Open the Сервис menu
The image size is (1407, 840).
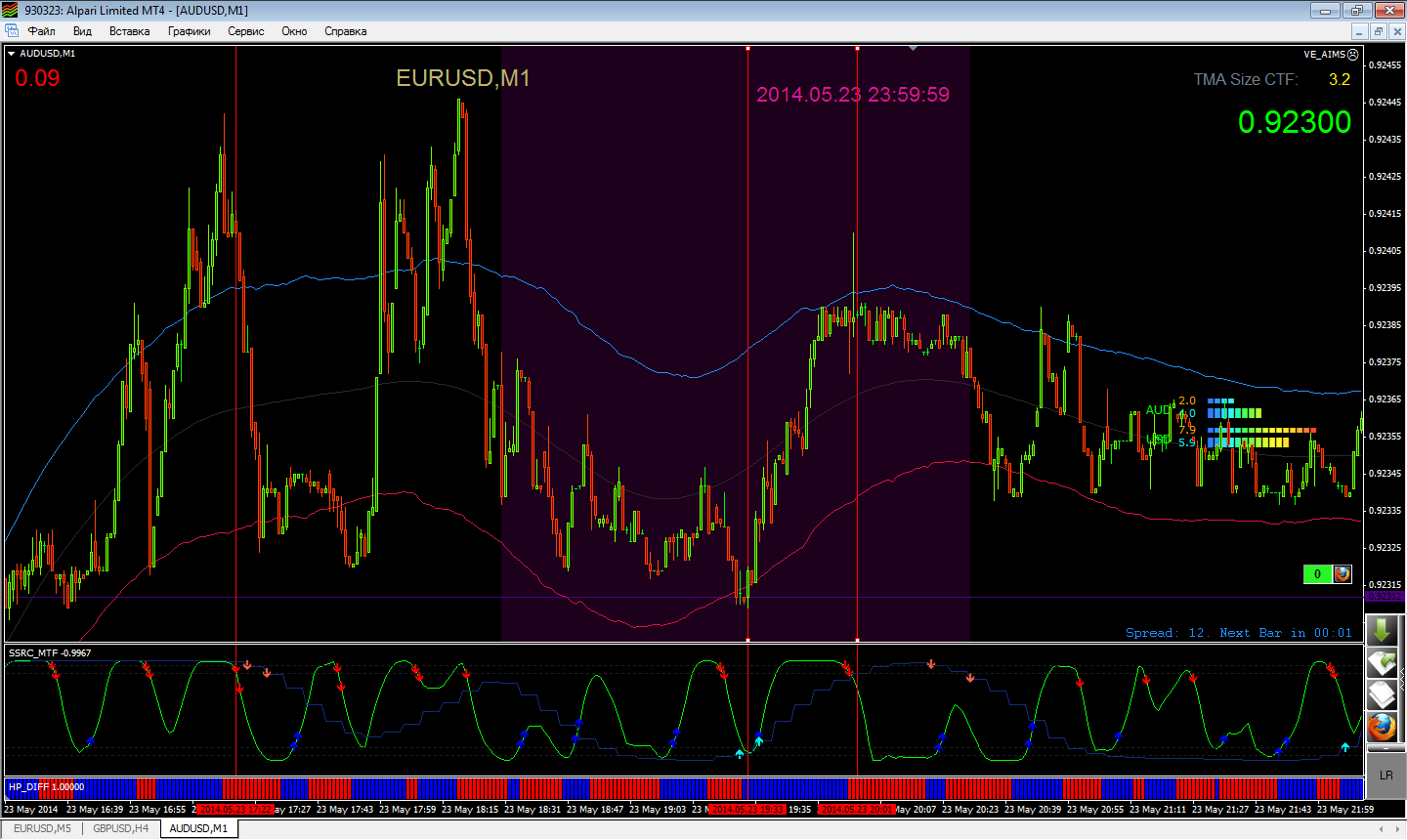245,31
